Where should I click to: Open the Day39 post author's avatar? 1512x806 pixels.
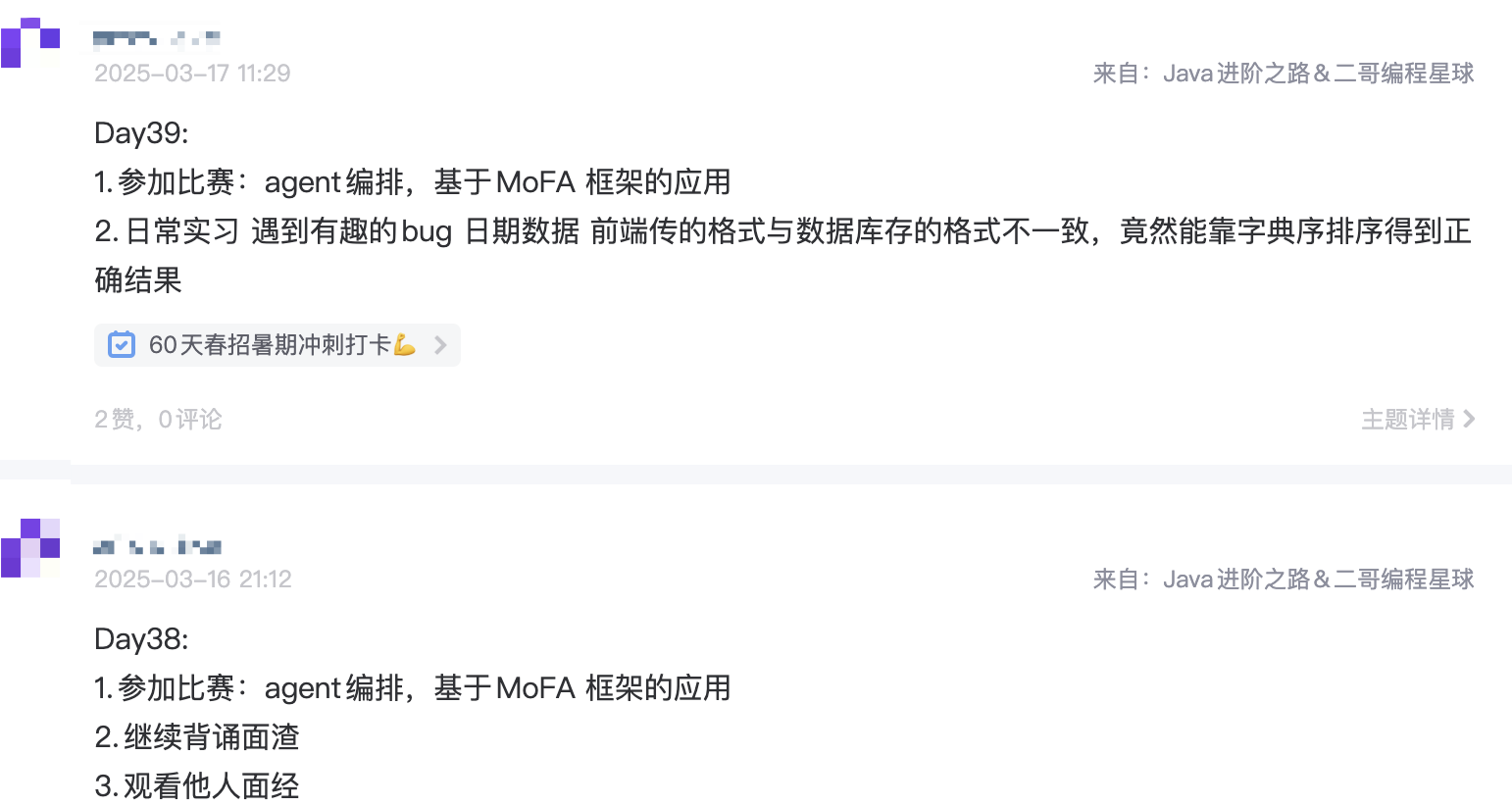(x=30, y=43)
